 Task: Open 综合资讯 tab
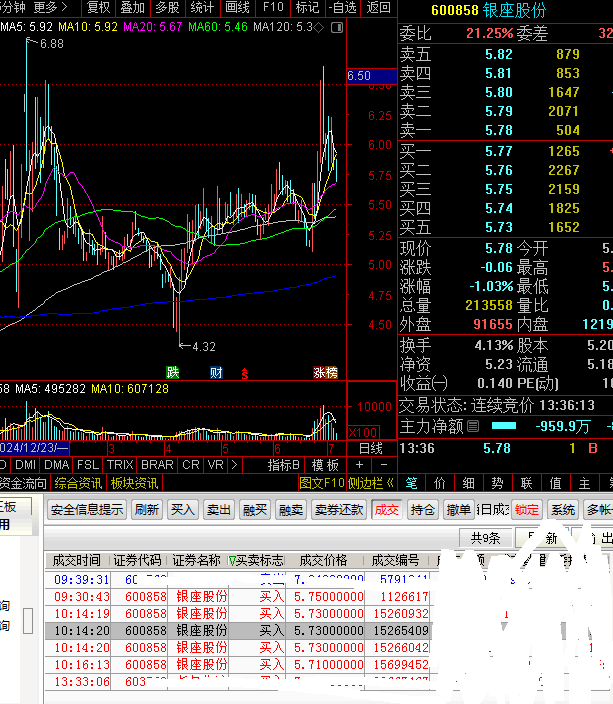tap(78, 483)
